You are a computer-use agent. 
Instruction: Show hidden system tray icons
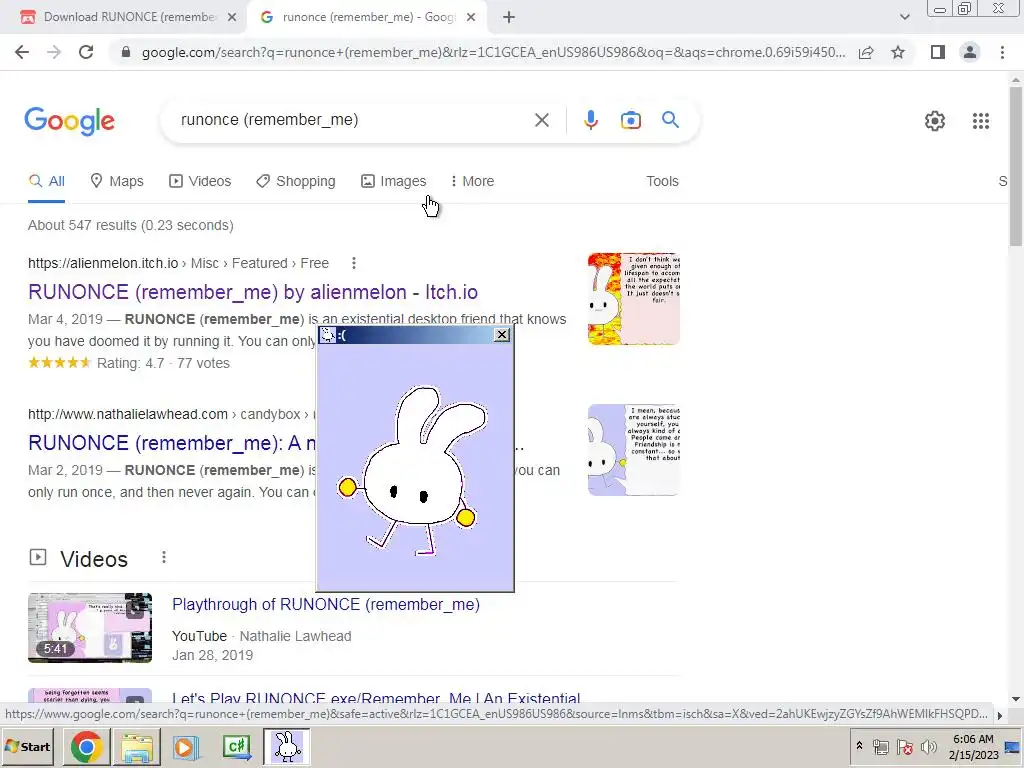(859, 746)
